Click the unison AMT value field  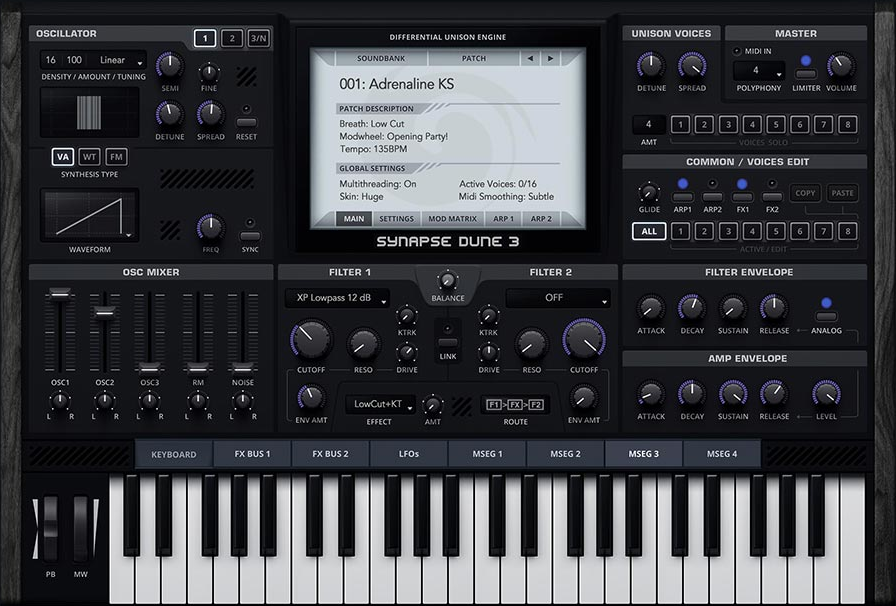coord(649,124)
